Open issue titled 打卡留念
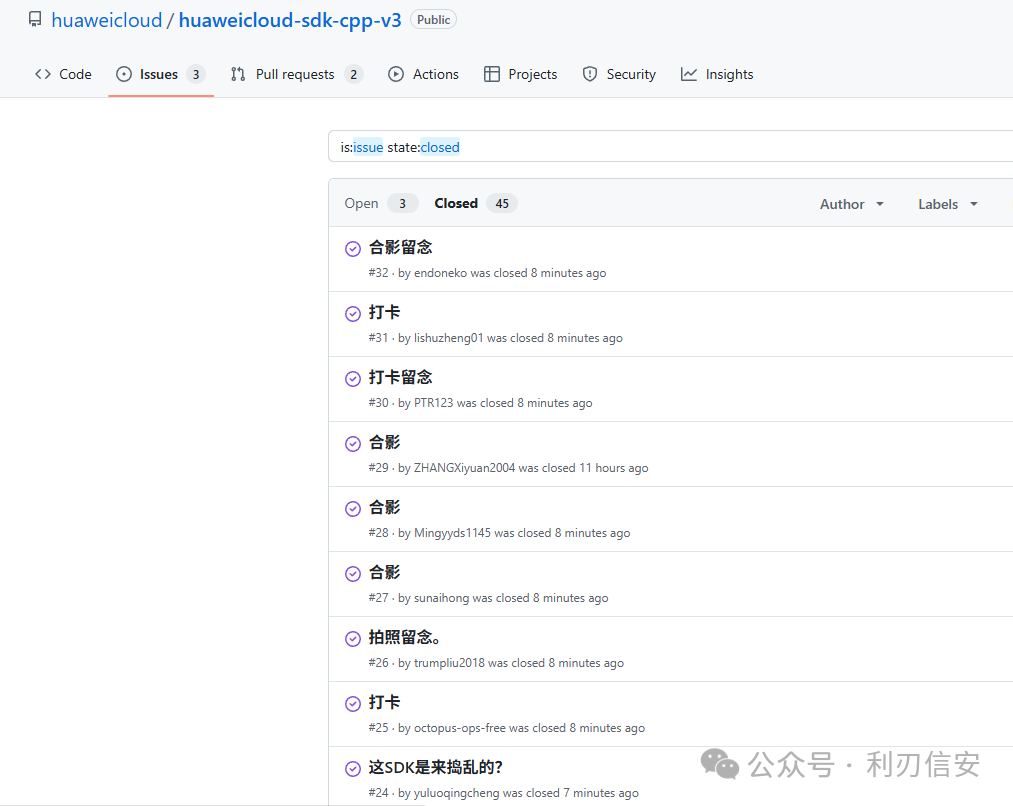The width and height of the screenshot is (1013, 806). (401, 377)
